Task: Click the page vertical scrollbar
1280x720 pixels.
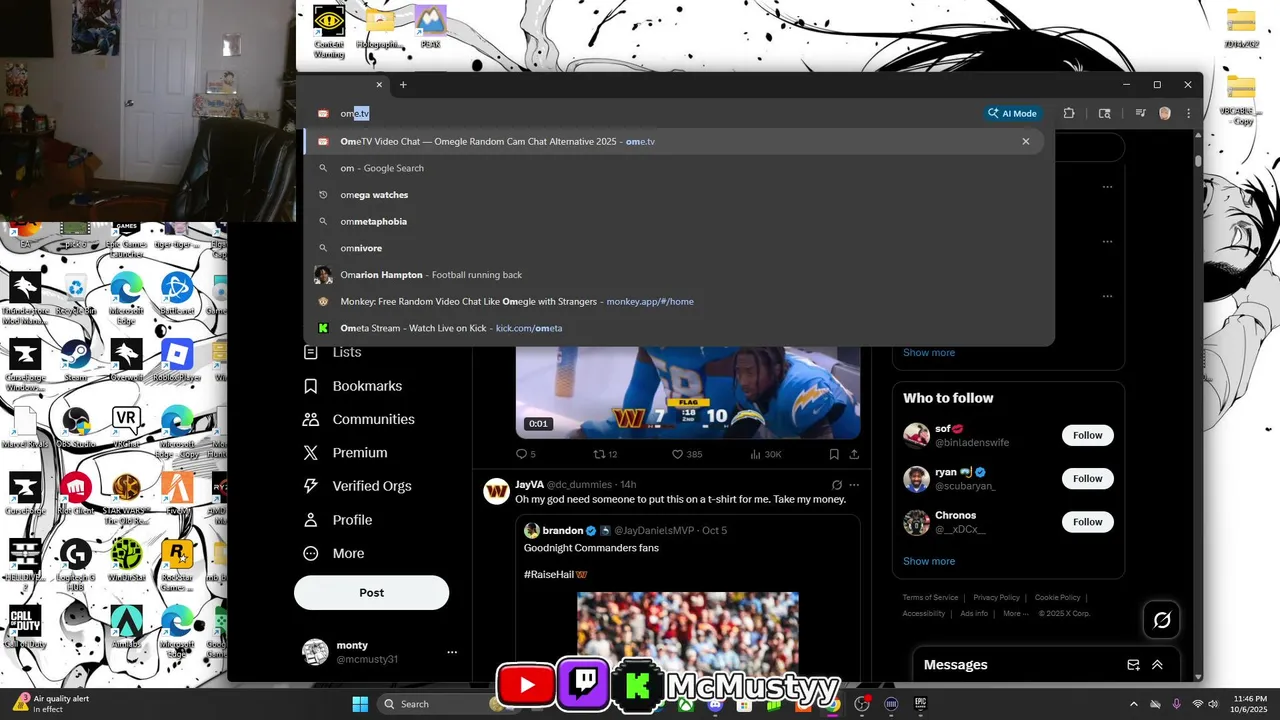Action: [1198, 161]
